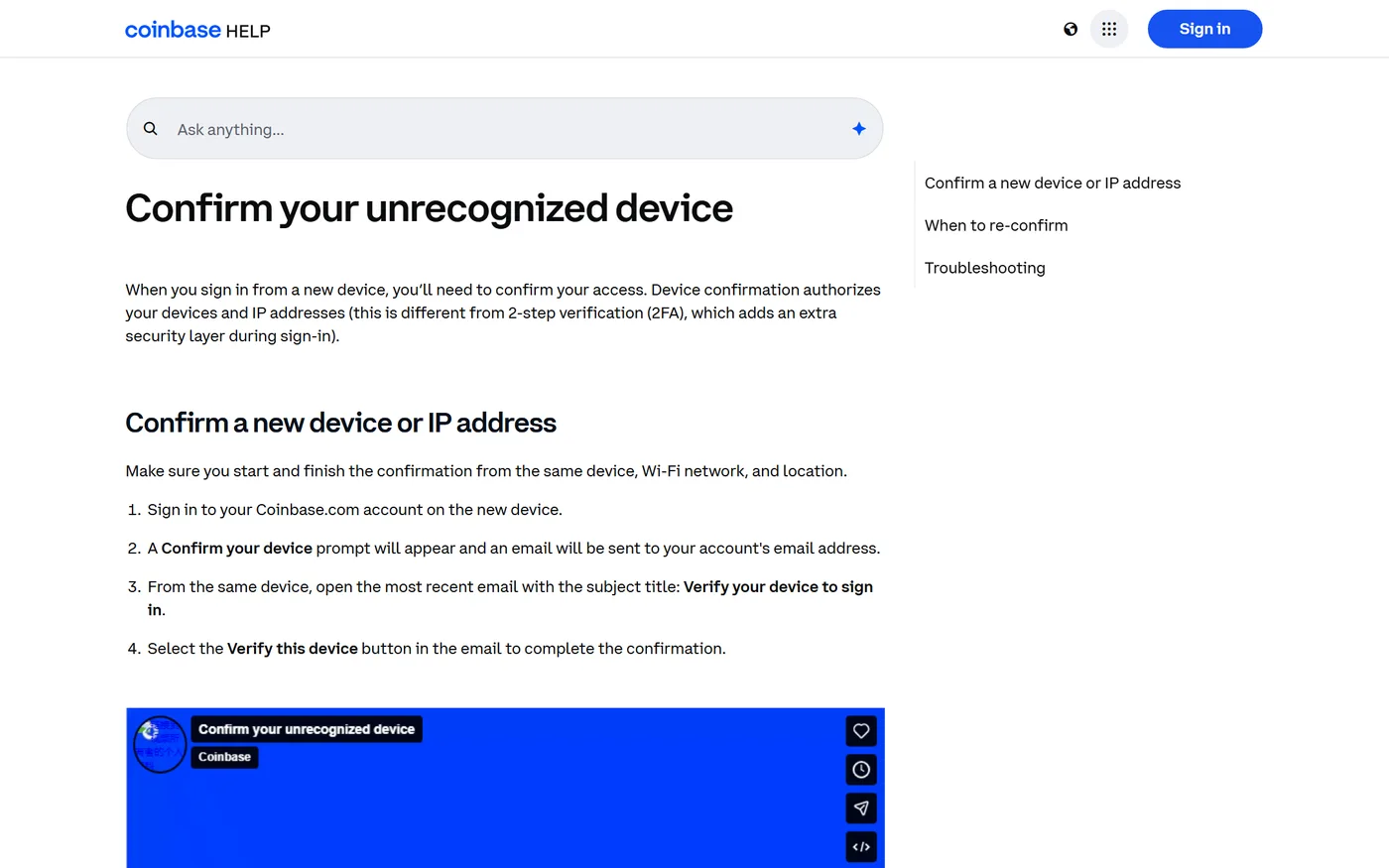Click the bold text Verify this device
Viewport: 1389px width, 868px height.
[x=293, y=649]
